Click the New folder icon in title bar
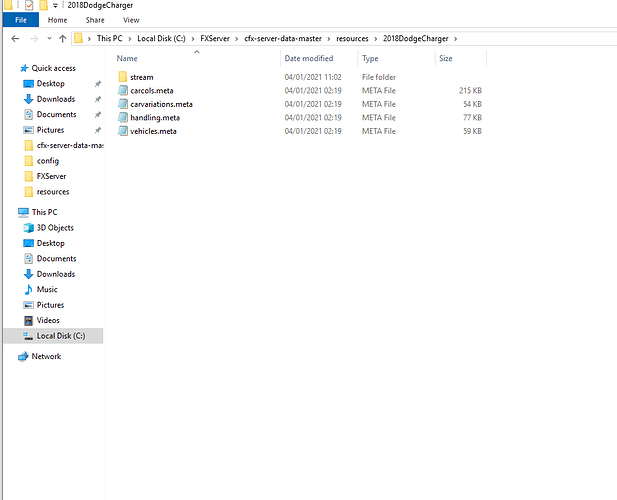The width and height of the screenshot is (617, 500). pos(43,5)
